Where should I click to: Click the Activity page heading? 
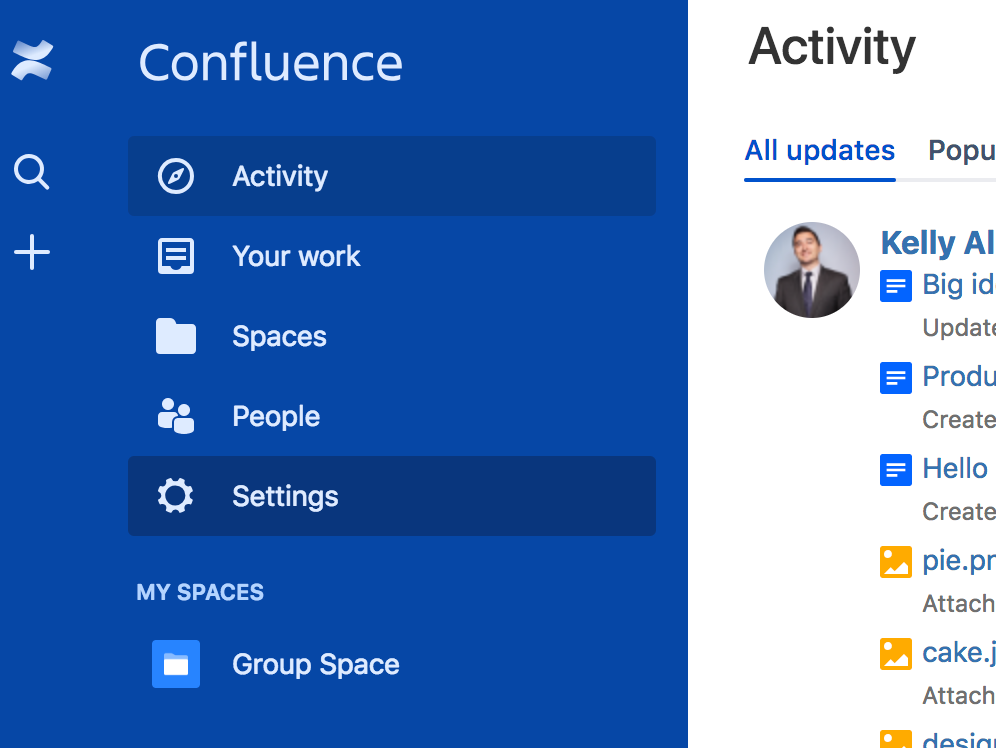pyautogui.click(x=832, y=47)
